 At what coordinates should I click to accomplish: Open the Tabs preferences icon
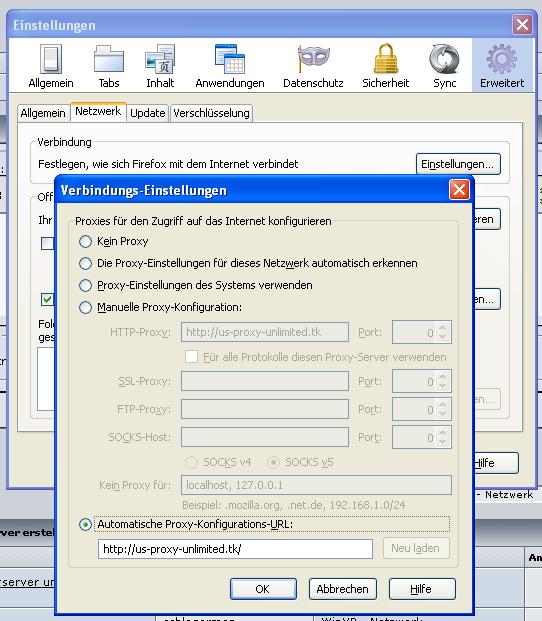(x=109, y=66)
